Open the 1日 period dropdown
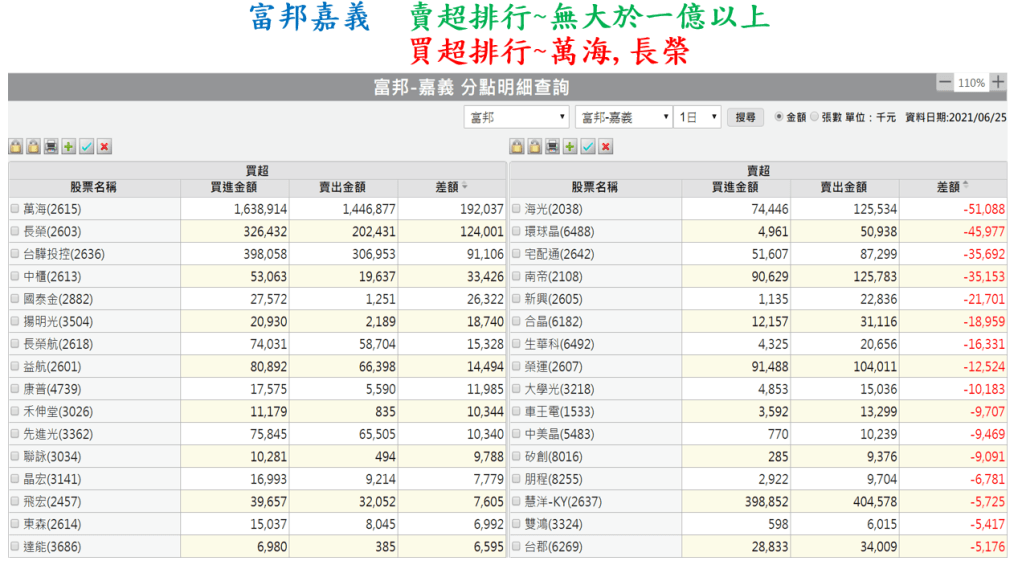The width and height of the screenshot is (1022, 573). 698,117
